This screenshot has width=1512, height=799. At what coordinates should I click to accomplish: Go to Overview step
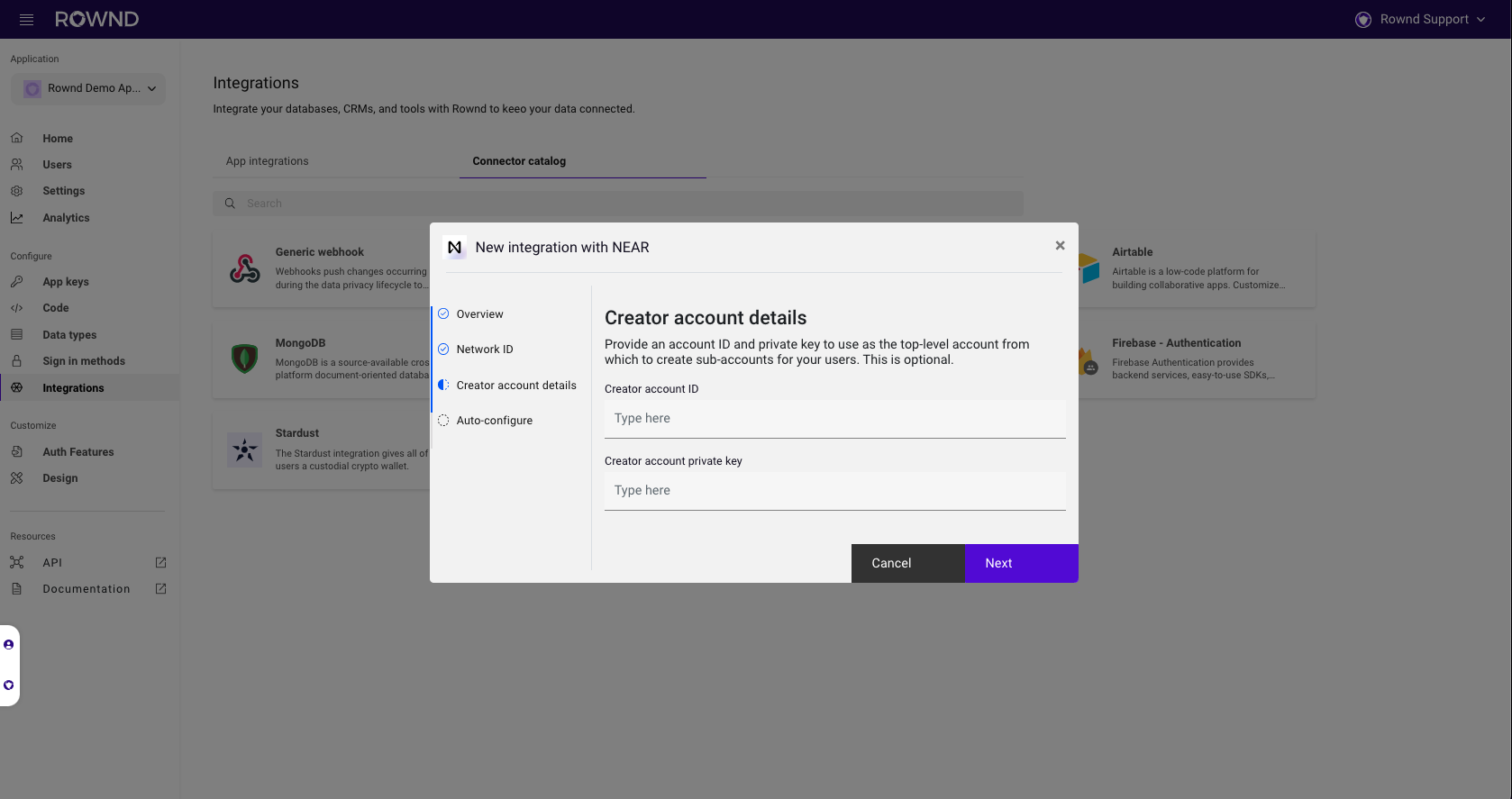tap(479, 314)
